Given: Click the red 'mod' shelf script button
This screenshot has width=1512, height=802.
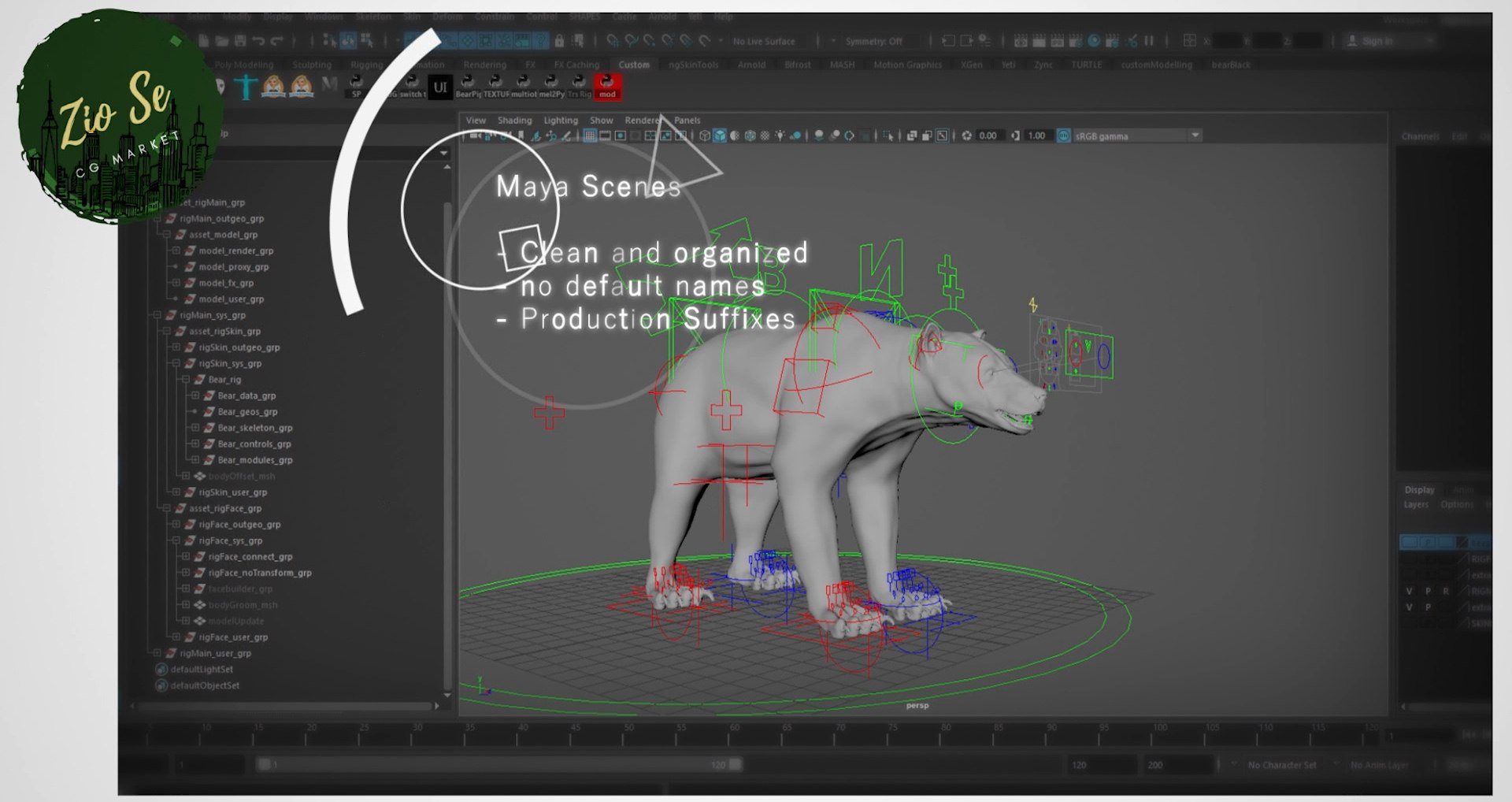Looking at the screenshot, I should point(606,86).
